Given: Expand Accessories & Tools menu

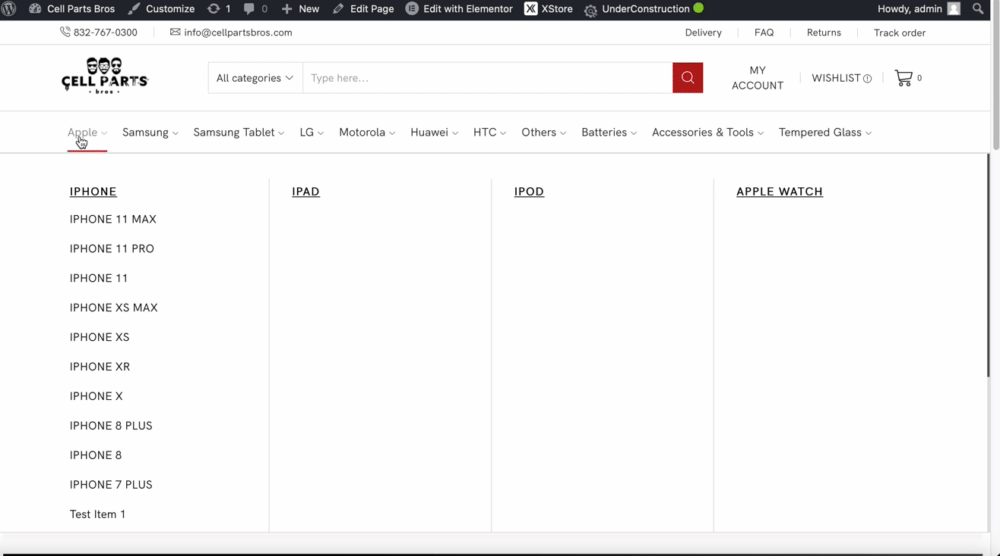Looking at the screenshot, I should tap(707, 133).
